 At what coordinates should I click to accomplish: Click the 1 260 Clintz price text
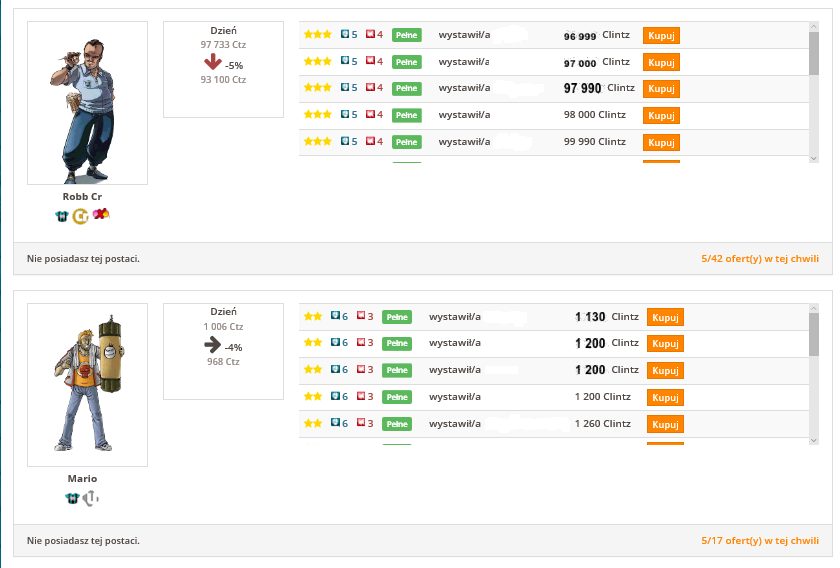point(603,423)
